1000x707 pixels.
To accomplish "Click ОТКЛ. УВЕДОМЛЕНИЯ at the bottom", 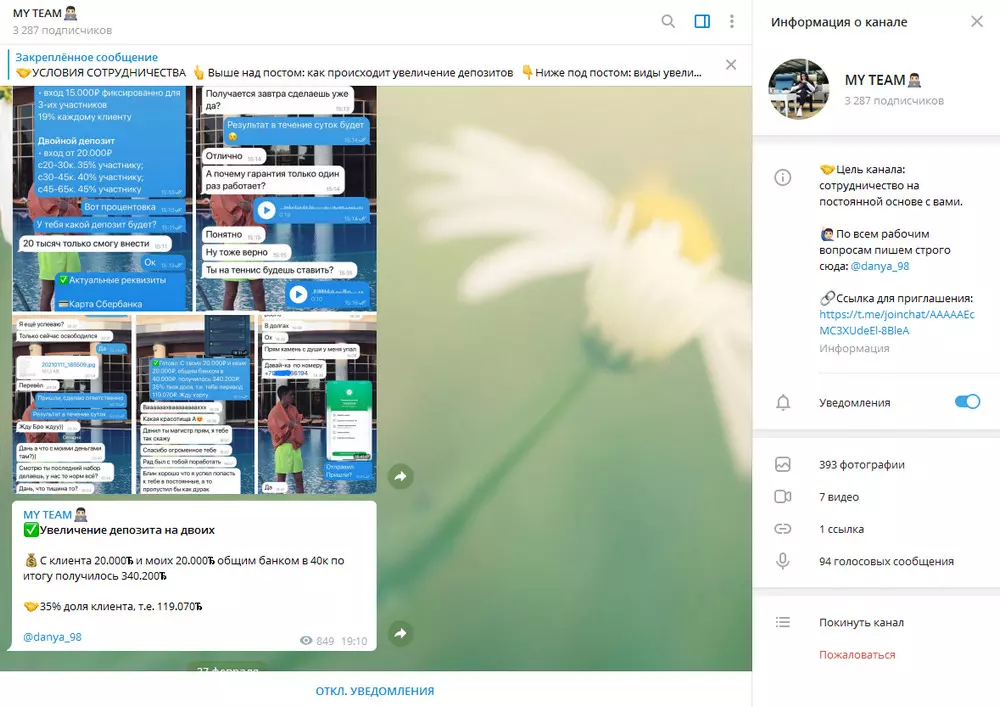I will (375, 691).
